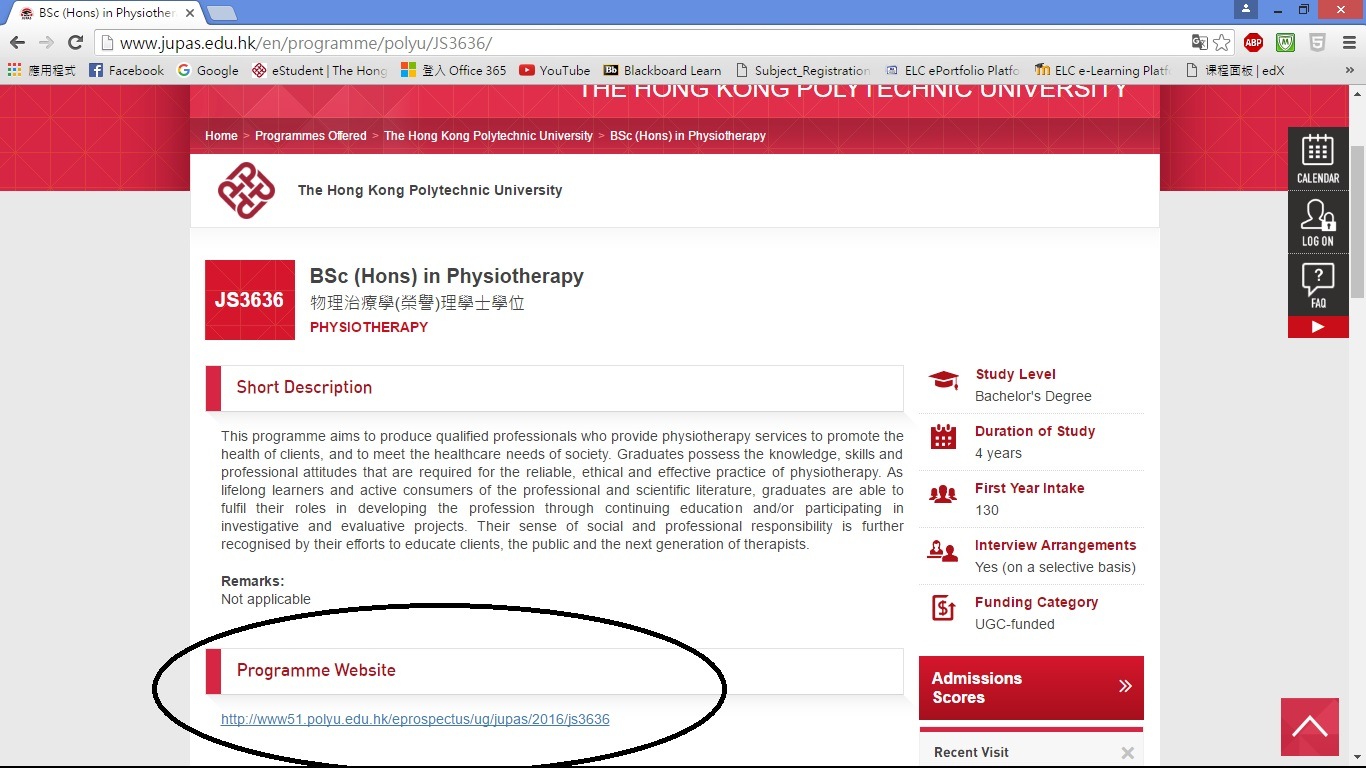Open the CALENDAR sidebar icon
Screen dimensions: 1366x768
pyautogui.click(x=1318, y=158)
